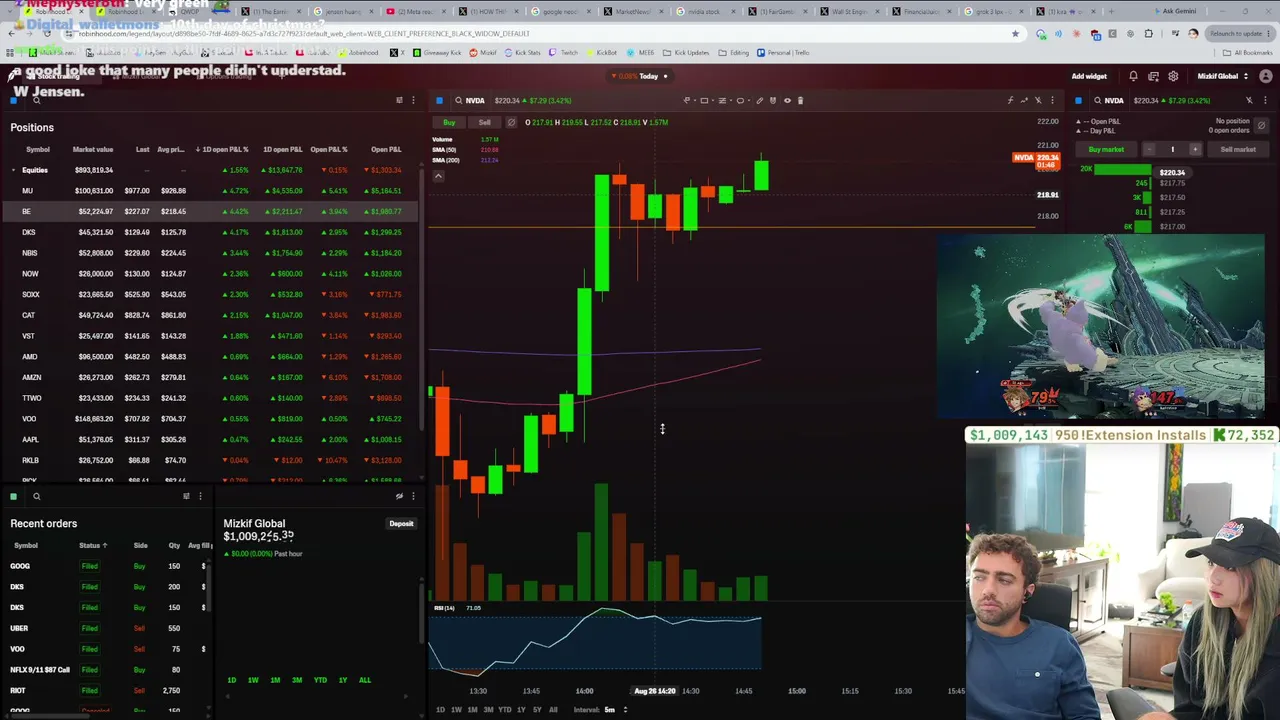Open the notifications bell in Robinhood Legend
This screenshot has width=1280, height=720.
click(x=1133, y=76)
